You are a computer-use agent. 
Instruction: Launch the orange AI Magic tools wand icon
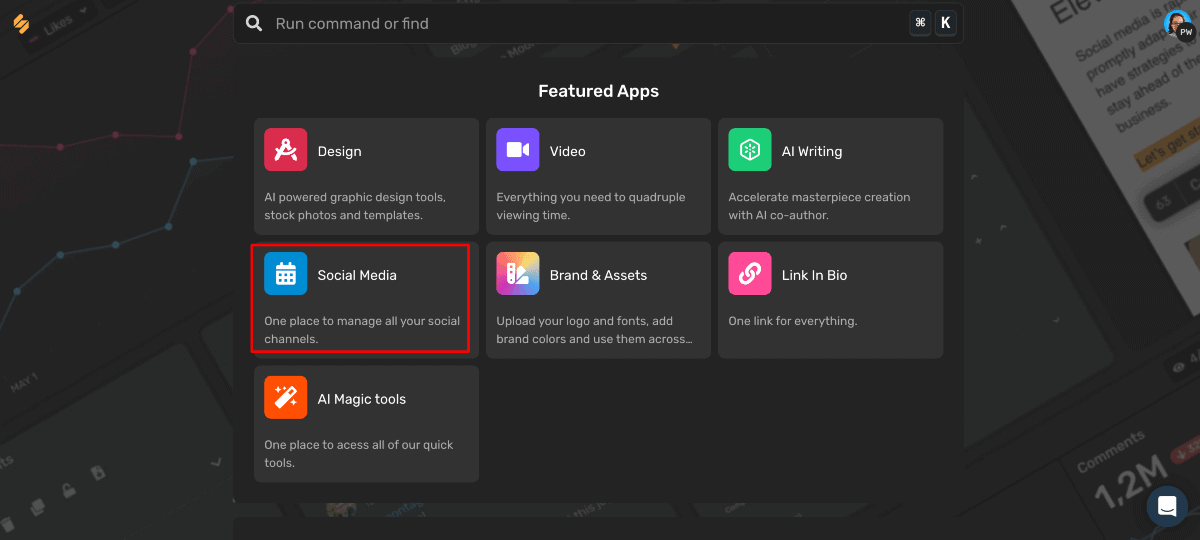(285, 398)
